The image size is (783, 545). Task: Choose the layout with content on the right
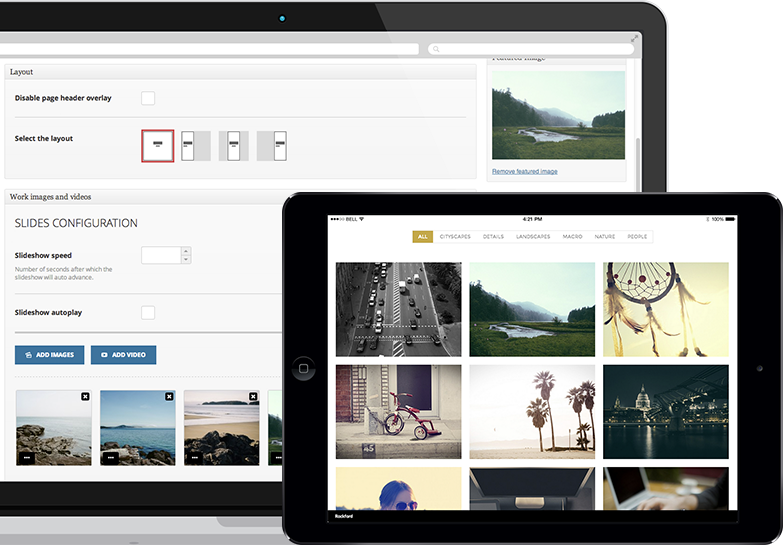pyautogui.click(x=272, y=146)
